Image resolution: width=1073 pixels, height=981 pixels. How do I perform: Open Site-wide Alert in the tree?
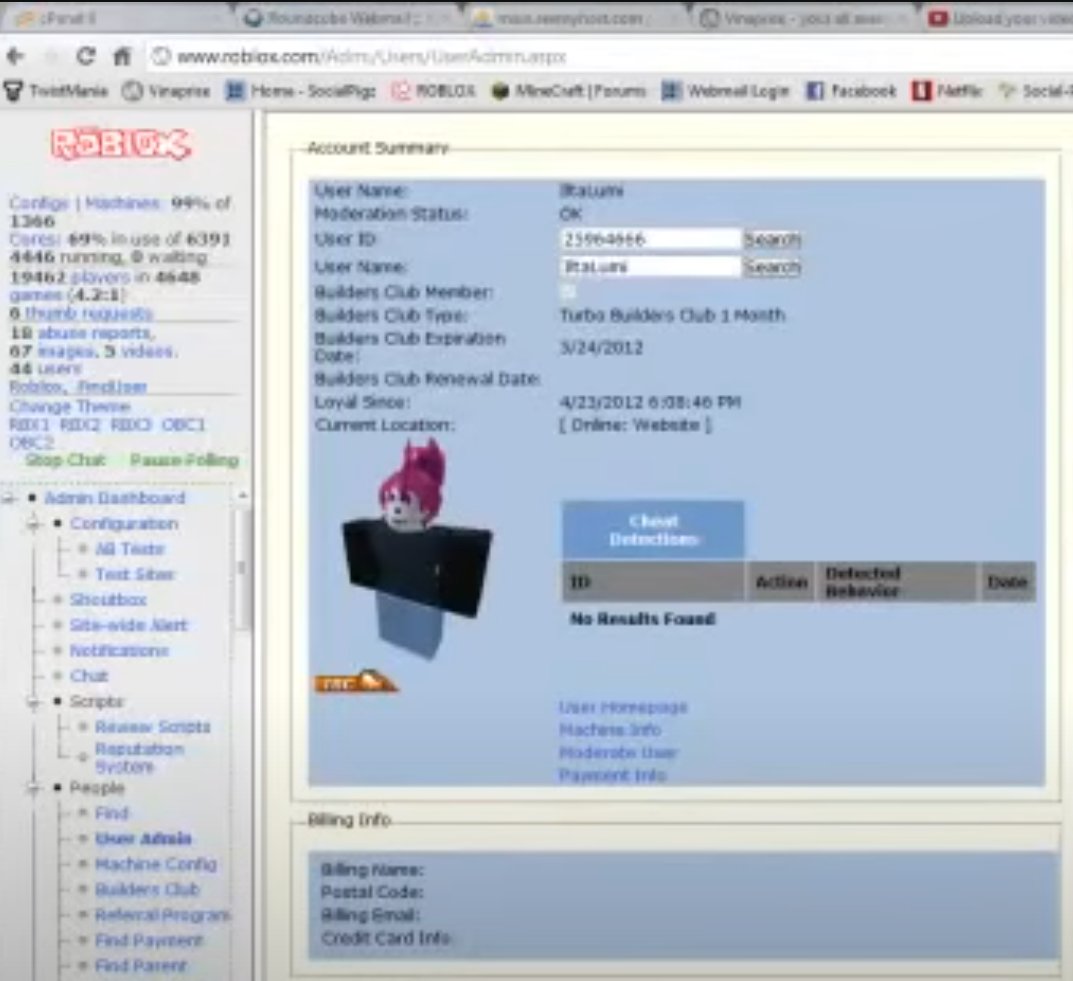click(129, 625)
